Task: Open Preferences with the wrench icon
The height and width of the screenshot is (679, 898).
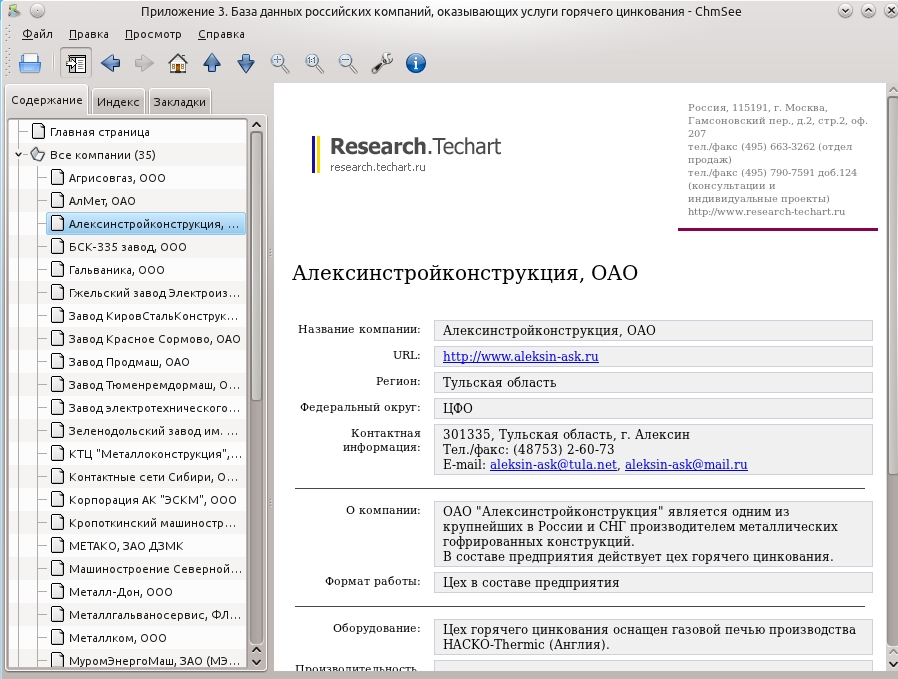Action: click(x=382, y=63)
